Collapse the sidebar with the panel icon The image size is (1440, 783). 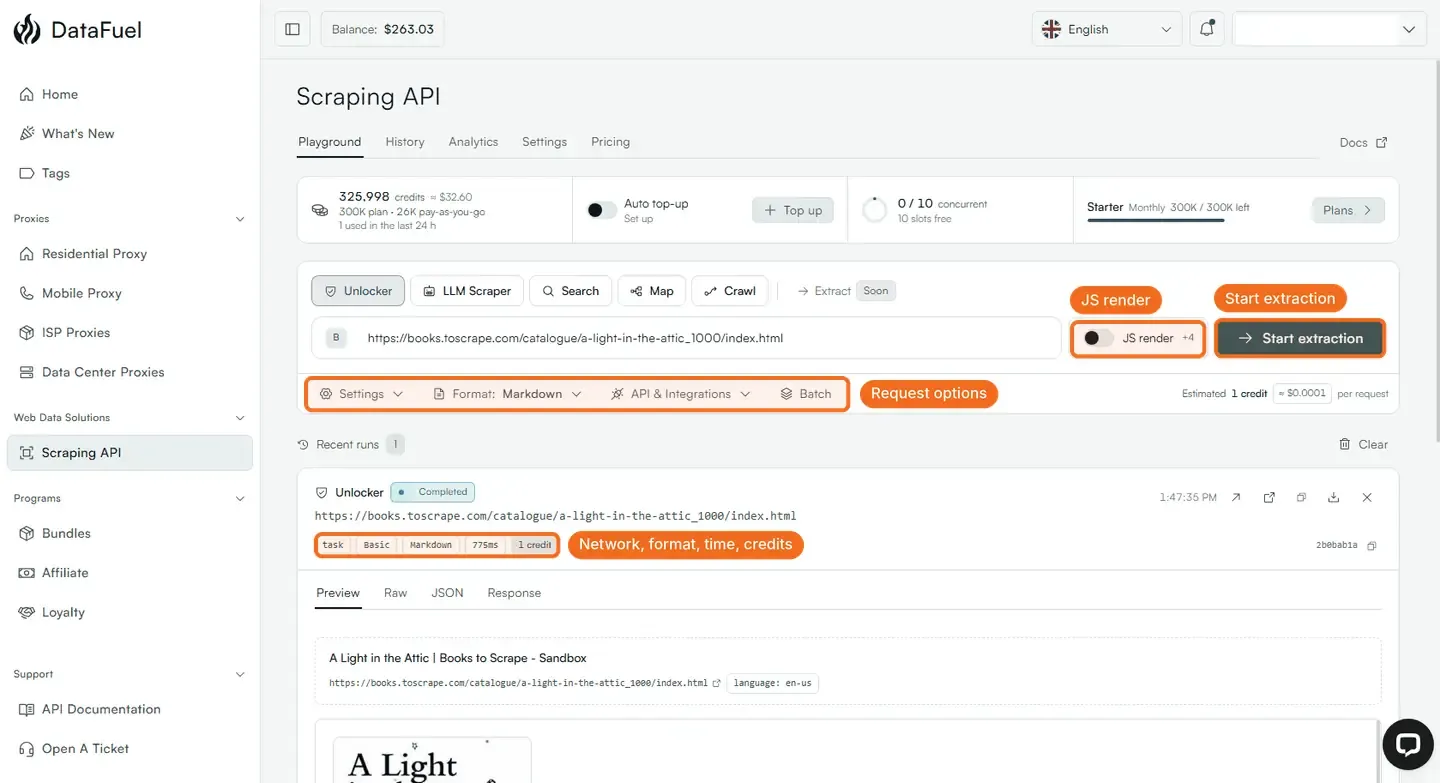[x=292, y=29]
